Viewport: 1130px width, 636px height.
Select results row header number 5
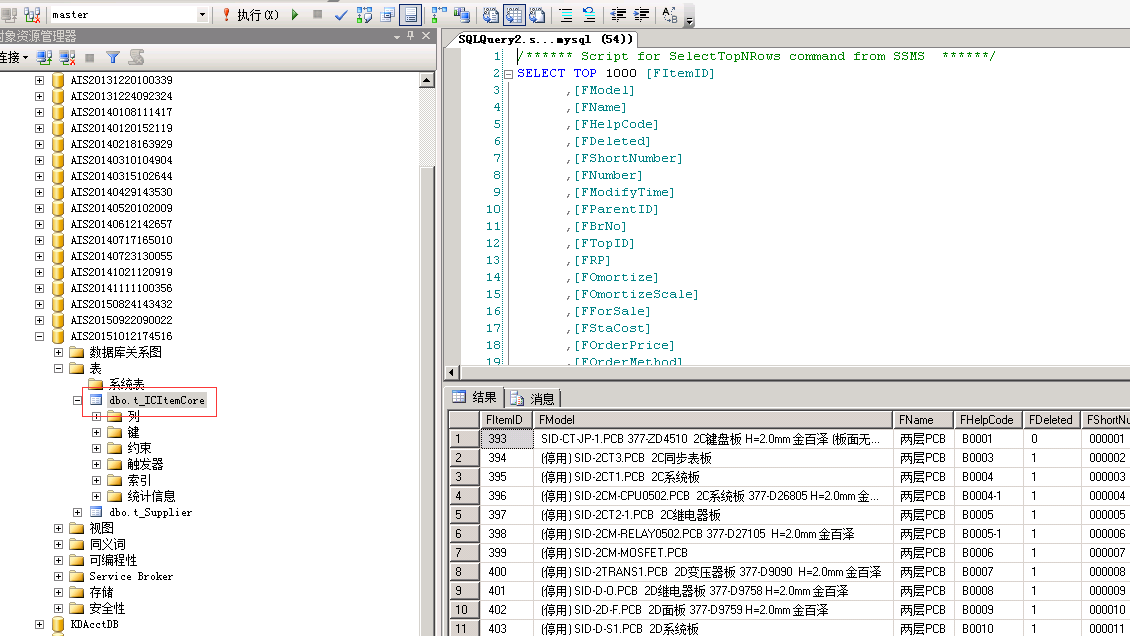click(x=464, y=515)
